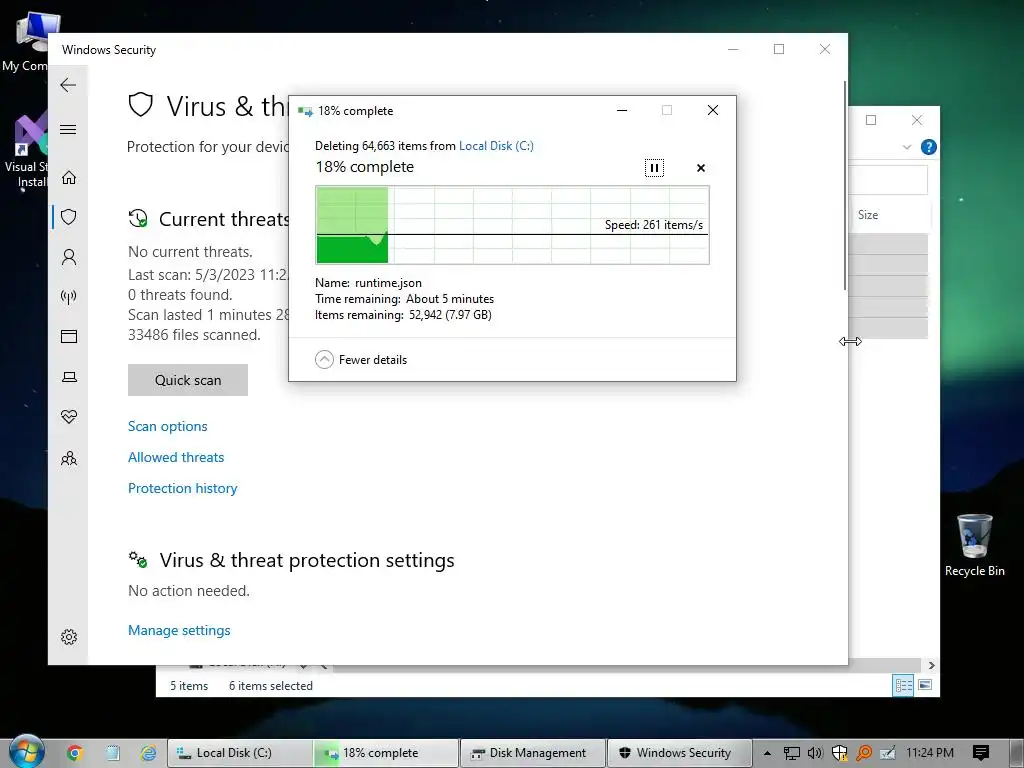The width and height of the screenshot is (1024, 768).
Task: Open Family options sidebar icon
Action: point(69,458)
